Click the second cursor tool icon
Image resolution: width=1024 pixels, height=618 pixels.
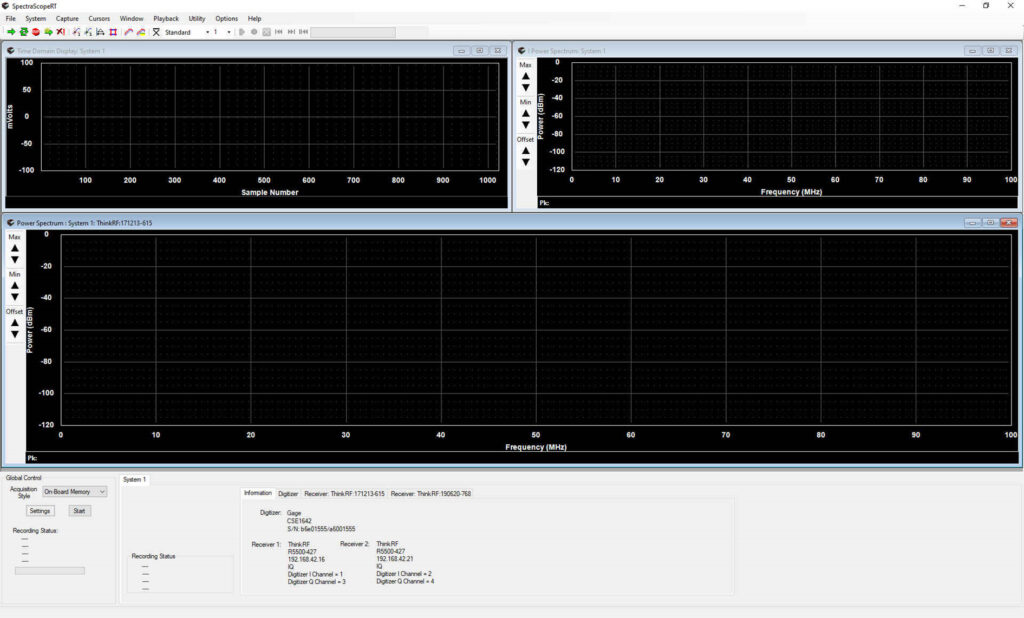point(88,32)
